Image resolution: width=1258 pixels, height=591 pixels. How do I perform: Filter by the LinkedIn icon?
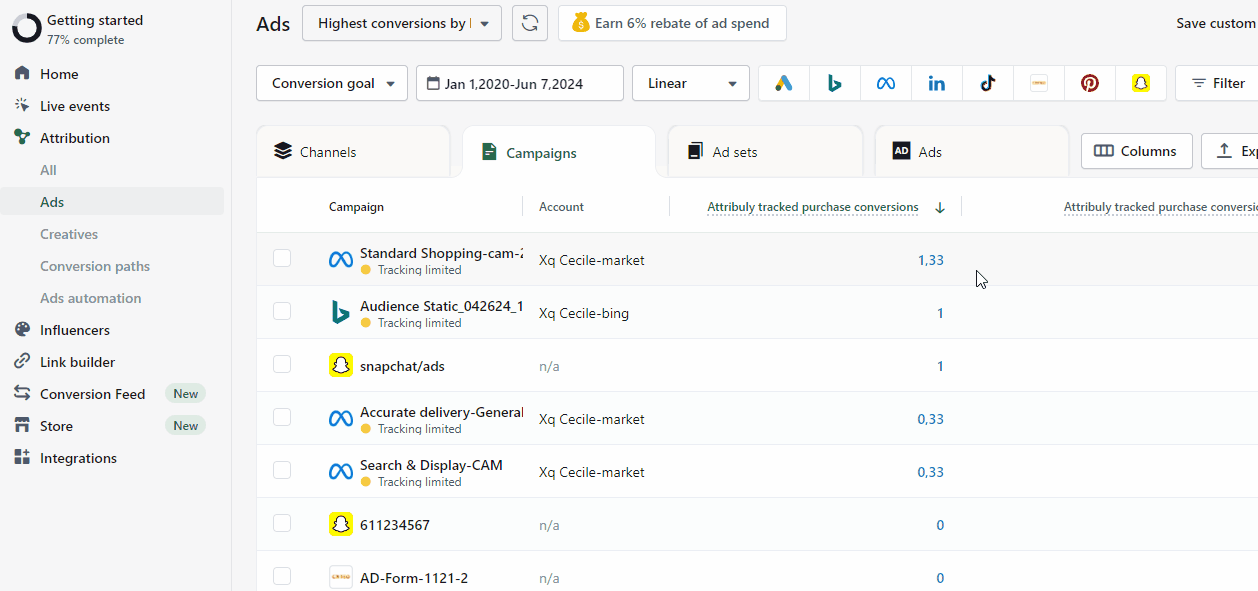click(x=937, y=84)
